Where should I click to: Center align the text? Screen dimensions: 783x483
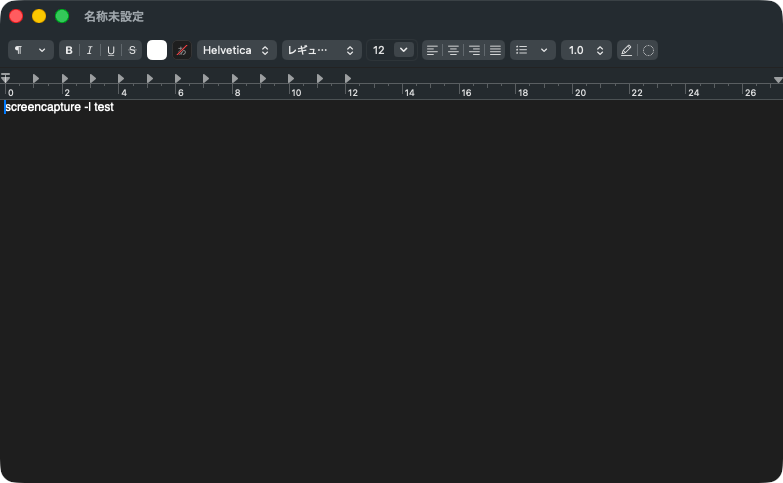(453, 50)
